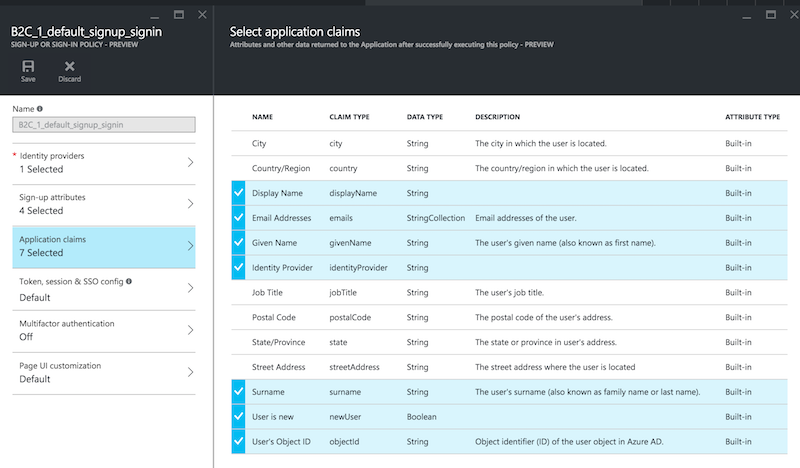Select the Country/Region claim row
Image resolution: width=800 pixels, height=468 pixels.
point(509,168)
